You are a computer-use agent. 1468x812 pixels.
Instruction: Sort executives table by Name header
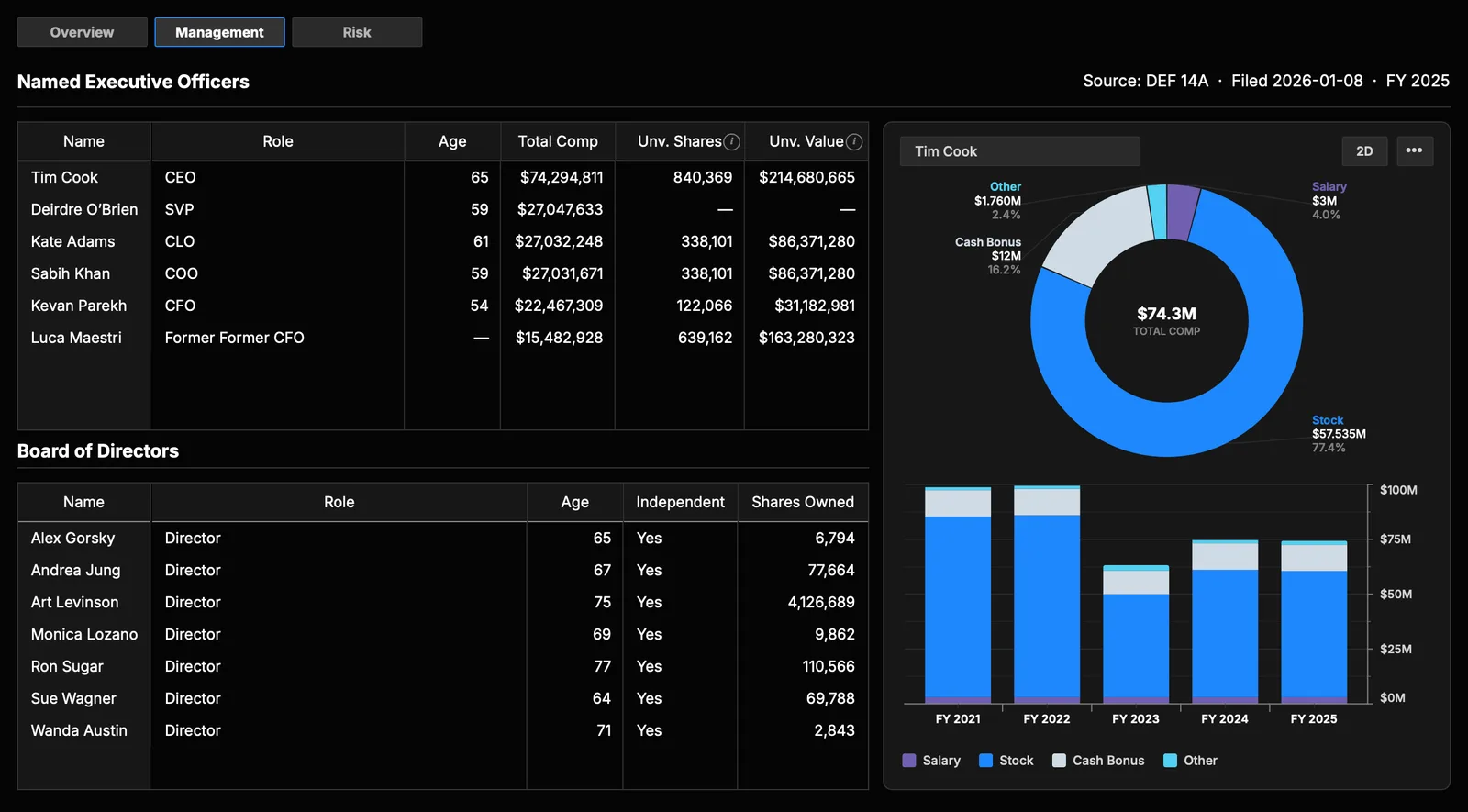tap(83, 141)
